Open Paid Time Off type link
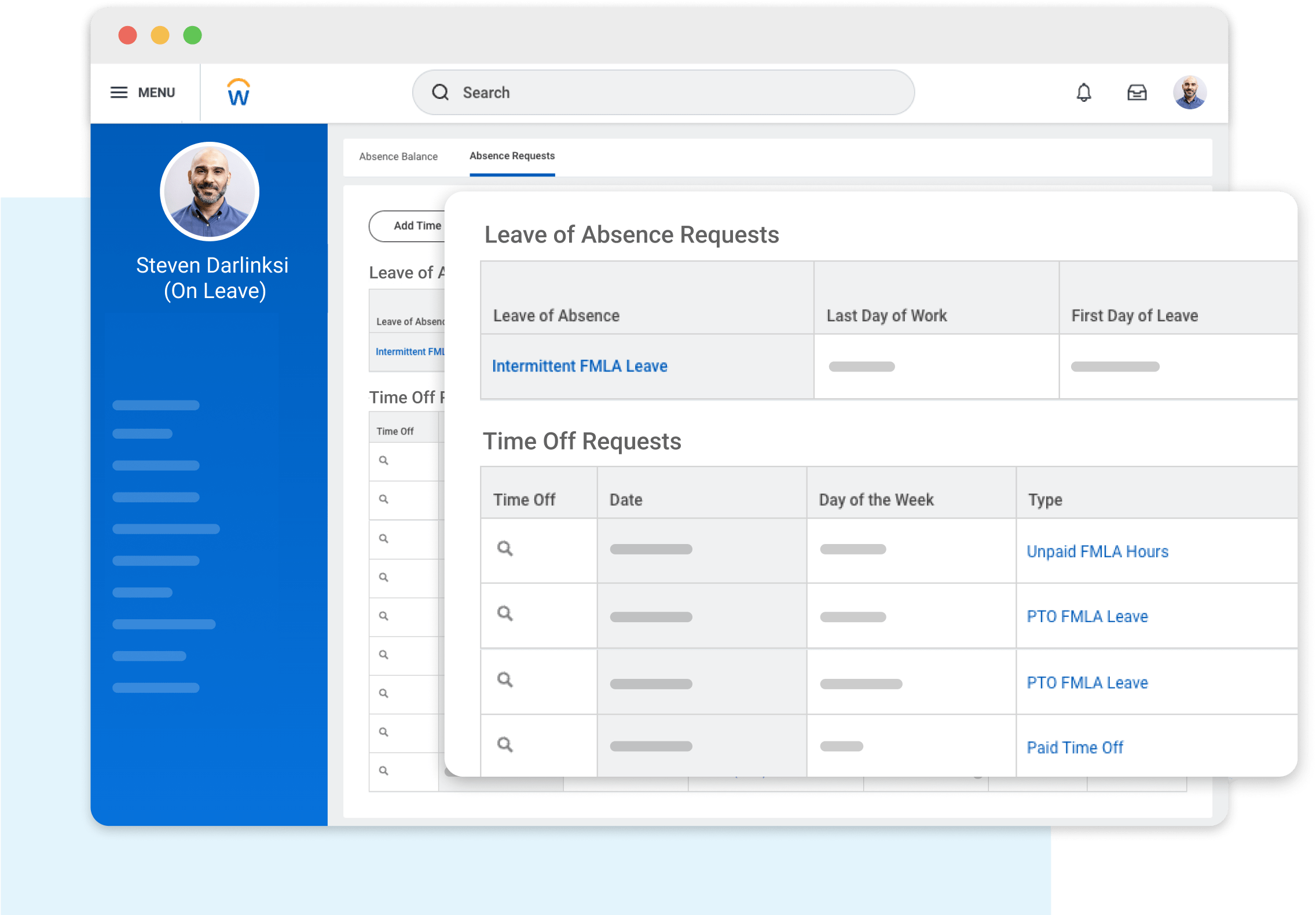1316x915 pixels. 1075,748
